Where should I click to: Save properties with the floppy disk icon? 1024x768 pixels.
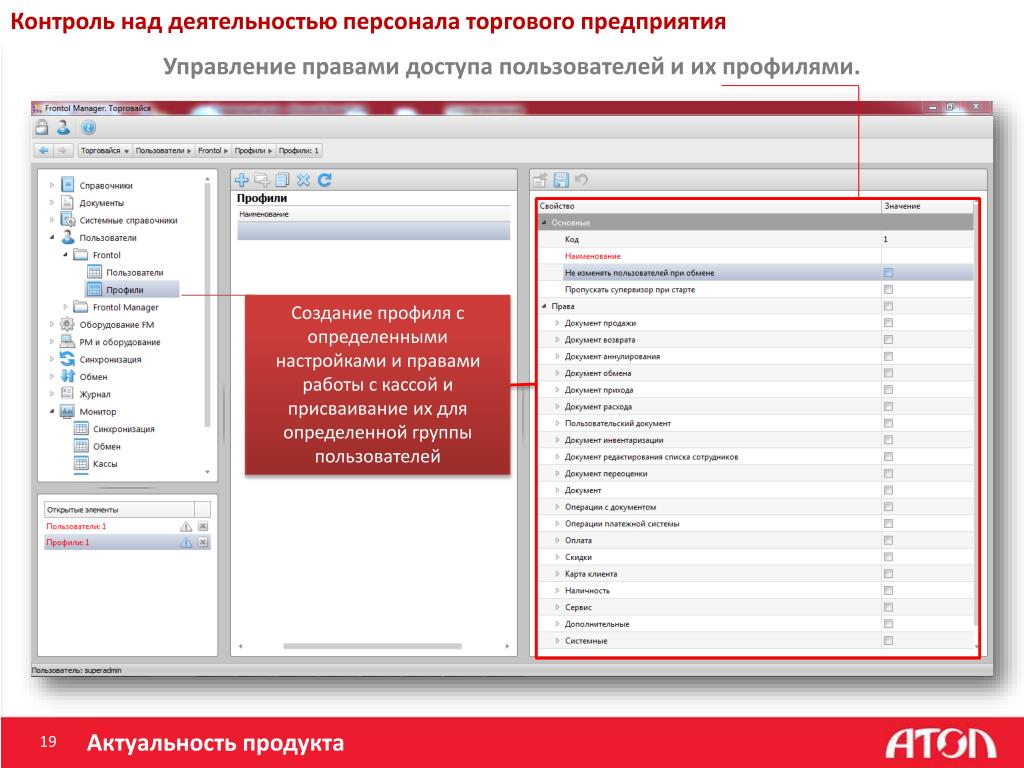pyautogui.click(x=560, y=180)
